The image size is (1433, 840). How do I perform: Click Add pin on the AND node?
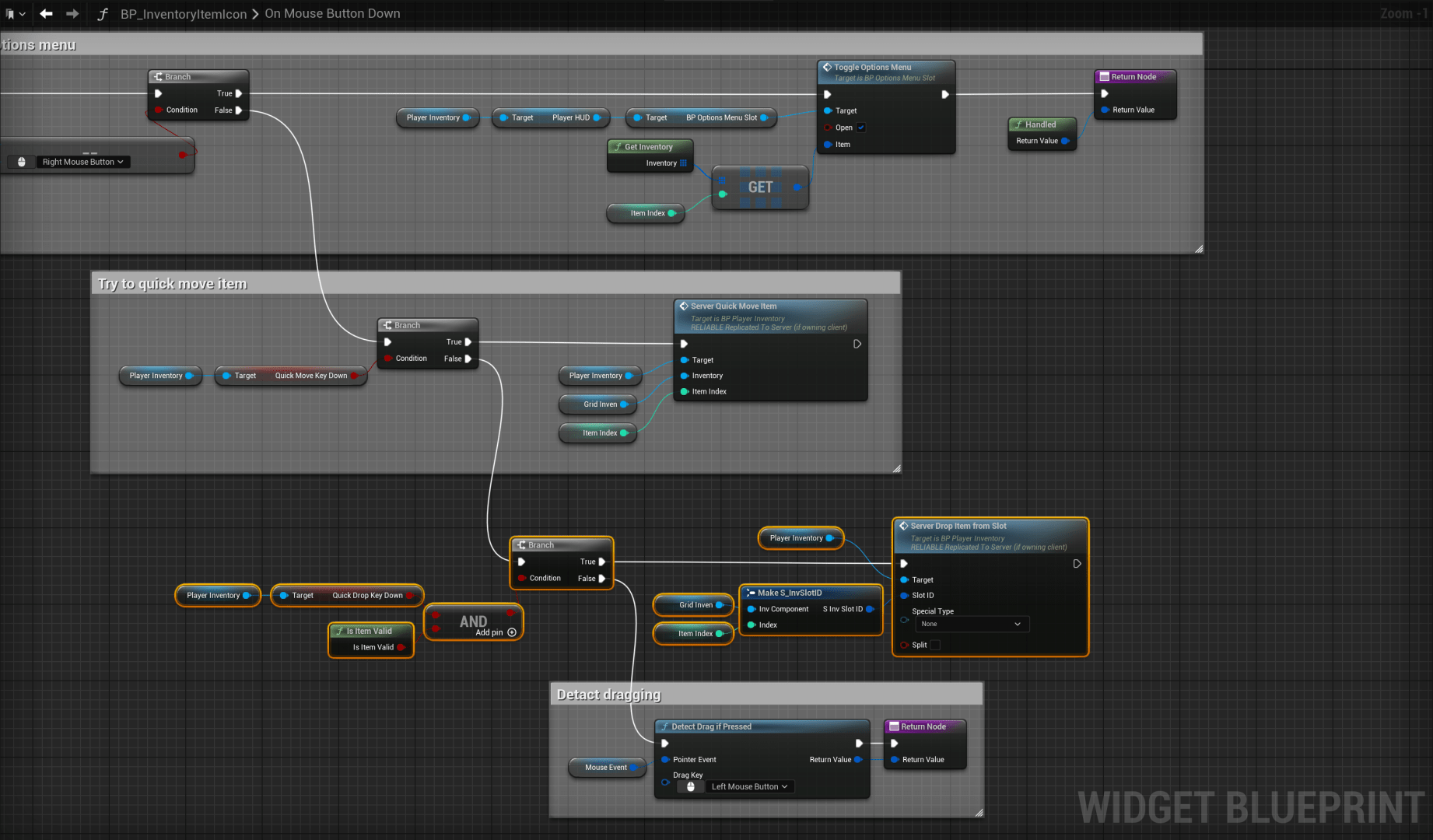coord(511,632)
